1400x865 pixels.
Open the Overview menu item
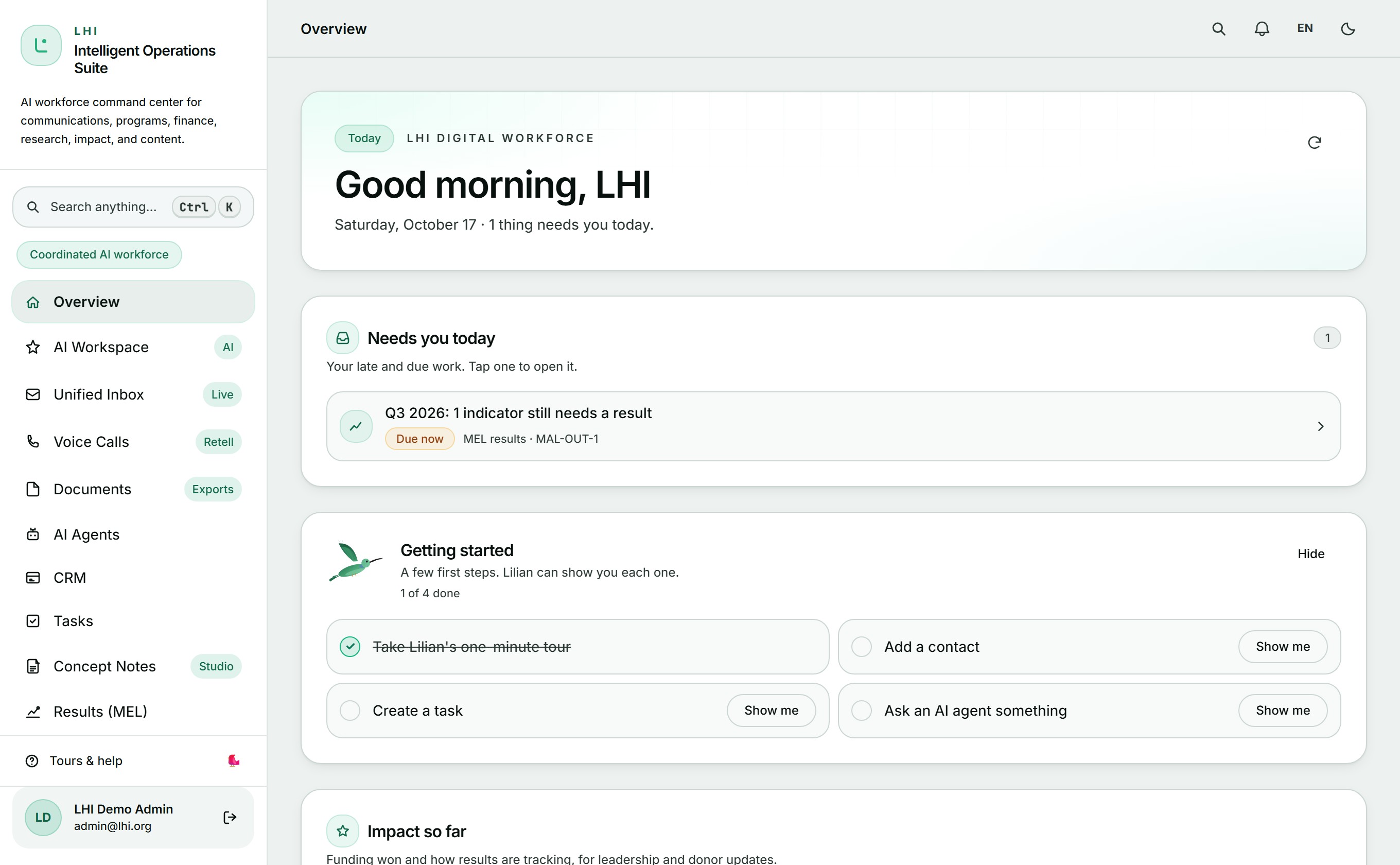[x=133, y=302]
